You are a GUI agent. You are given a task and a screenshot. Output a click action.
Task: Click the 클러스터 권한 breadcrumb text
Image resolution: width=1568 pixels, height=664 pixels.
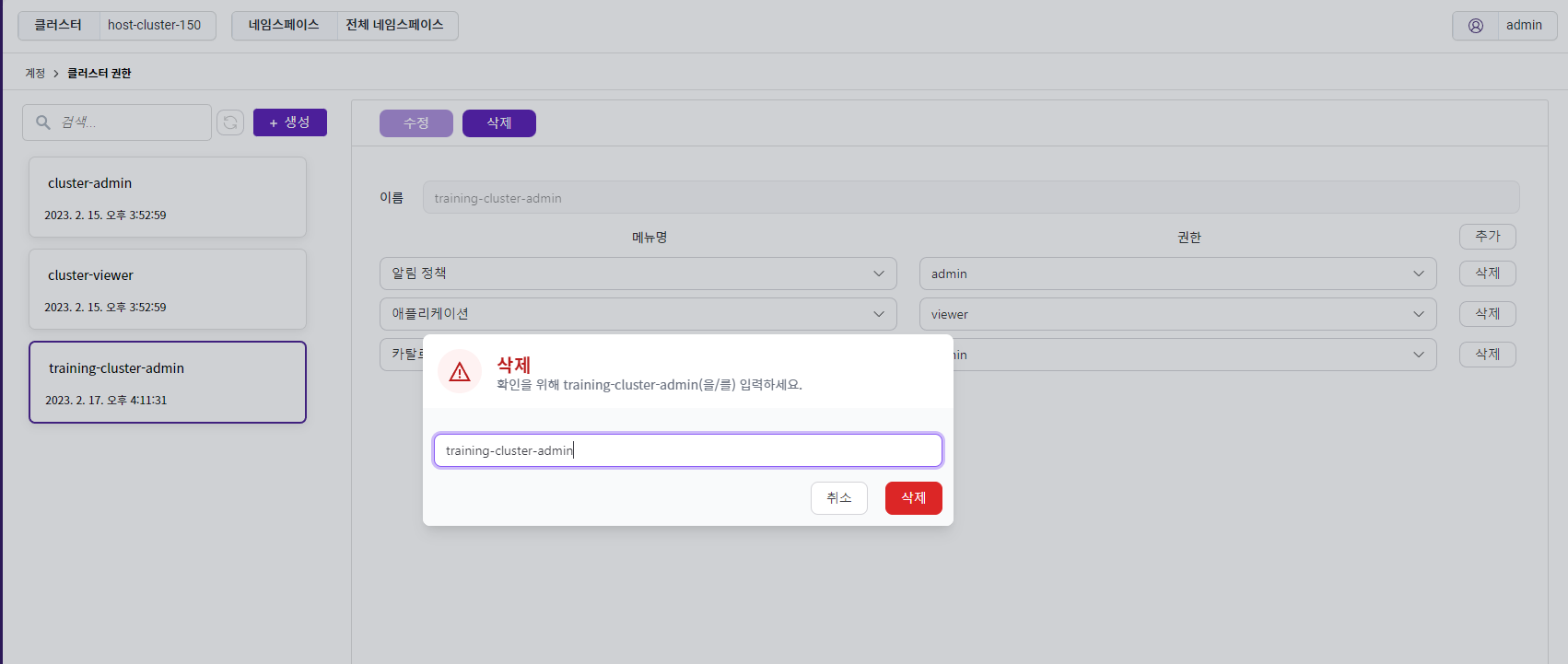99,74
